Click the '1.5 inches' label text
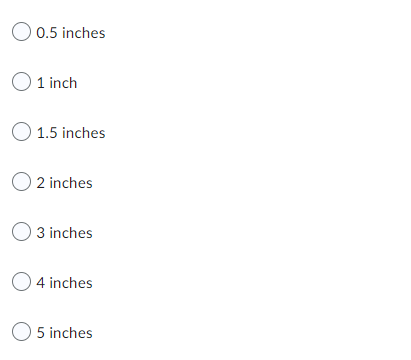Viewport: 411px width, 360px height. 71,133
